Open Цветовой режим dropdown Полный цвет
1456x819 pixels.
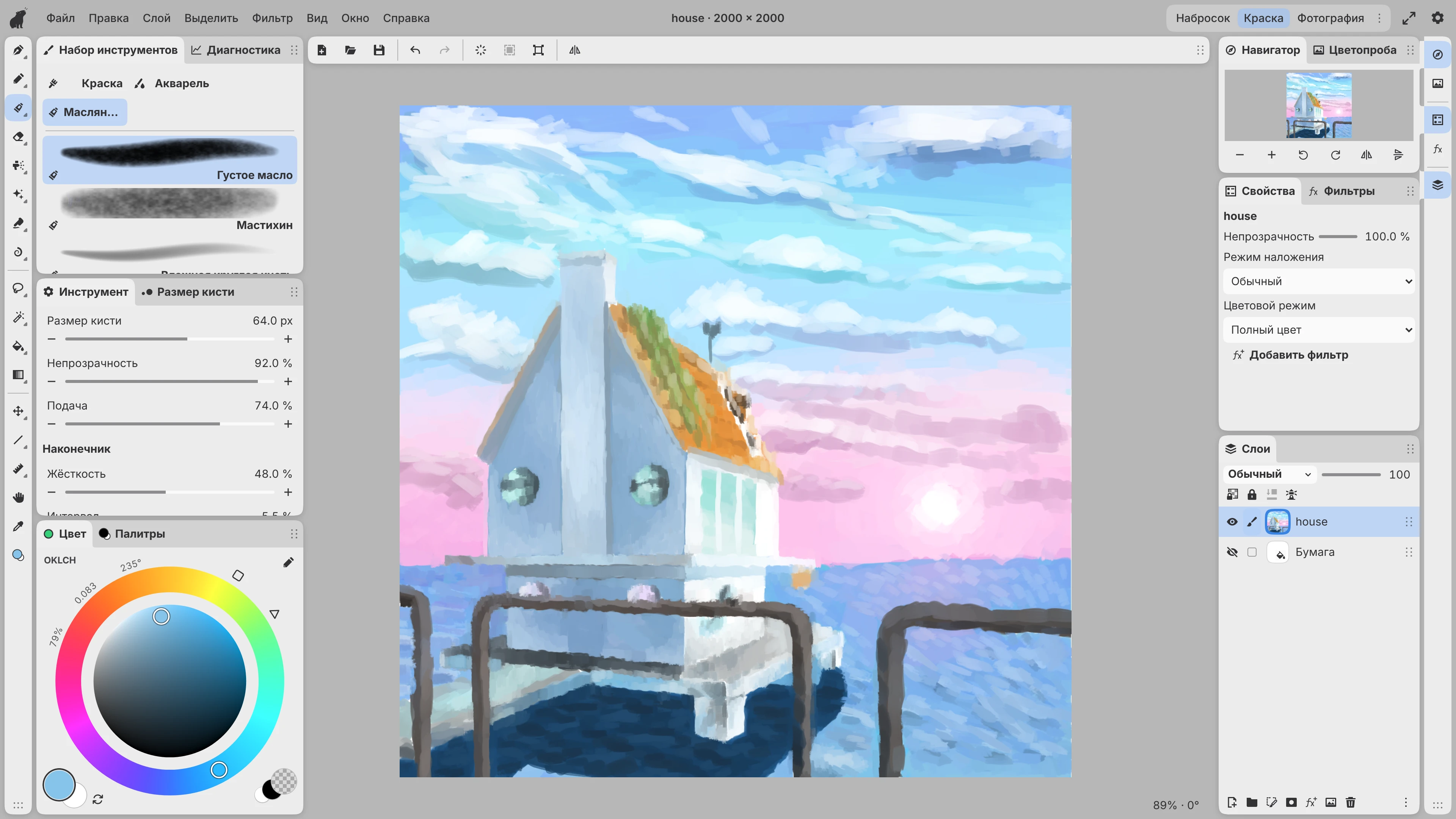[1319, 330]
